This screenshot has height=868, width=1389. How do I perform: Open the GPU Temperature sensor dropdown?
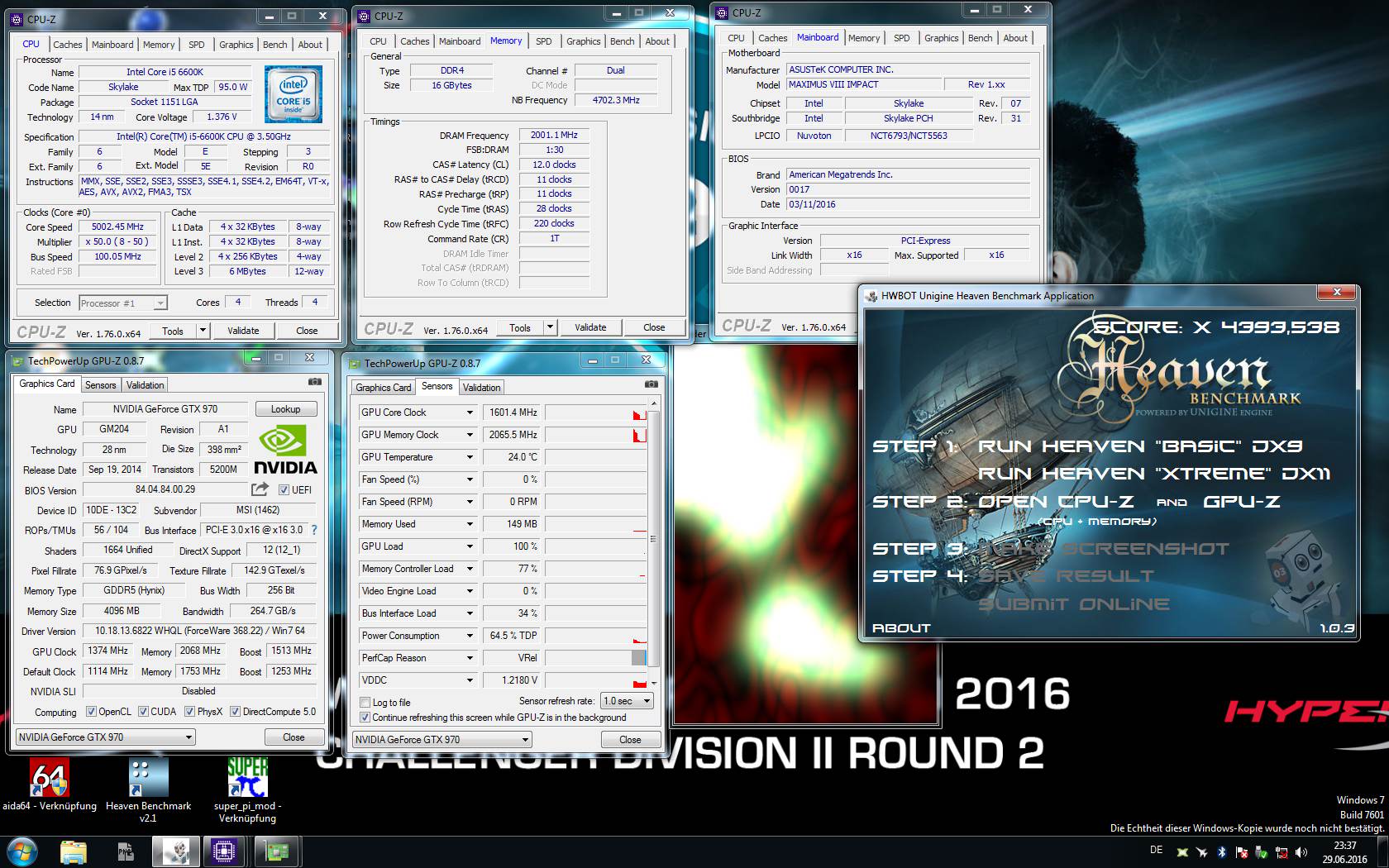tap(470, 457)
